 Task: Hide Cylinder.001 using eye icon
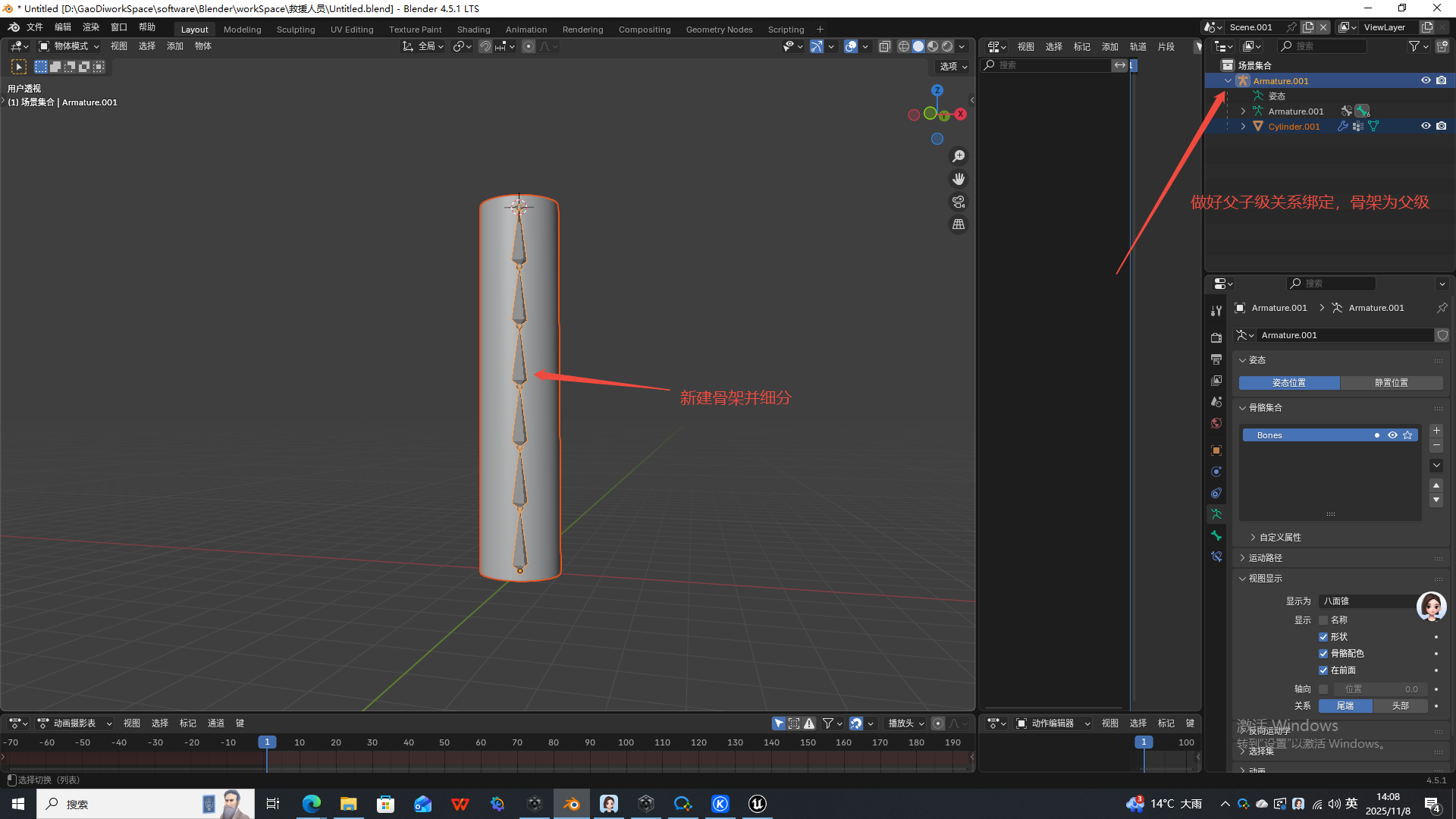click(1426, 126)
